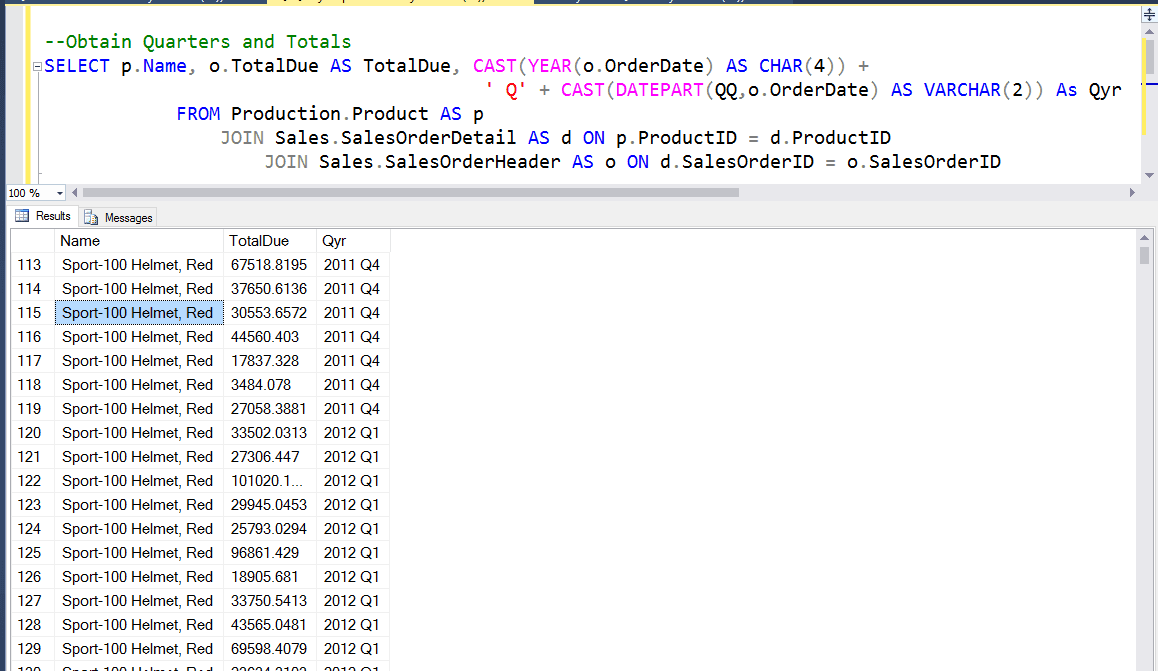This screenshot has width=1158, height=671.
Task: Select the Qyr column header
Action: (x=334, y=241)
